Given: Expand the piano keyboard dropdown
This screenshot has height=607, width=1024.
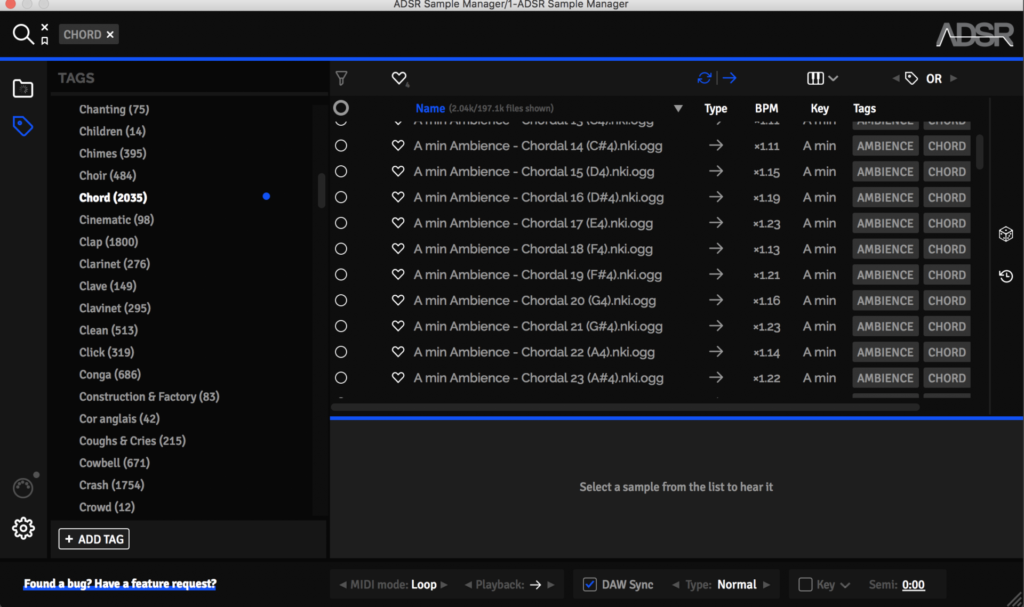Looking at the screenshot, I should pyautogui.click(x=822, y=78).
